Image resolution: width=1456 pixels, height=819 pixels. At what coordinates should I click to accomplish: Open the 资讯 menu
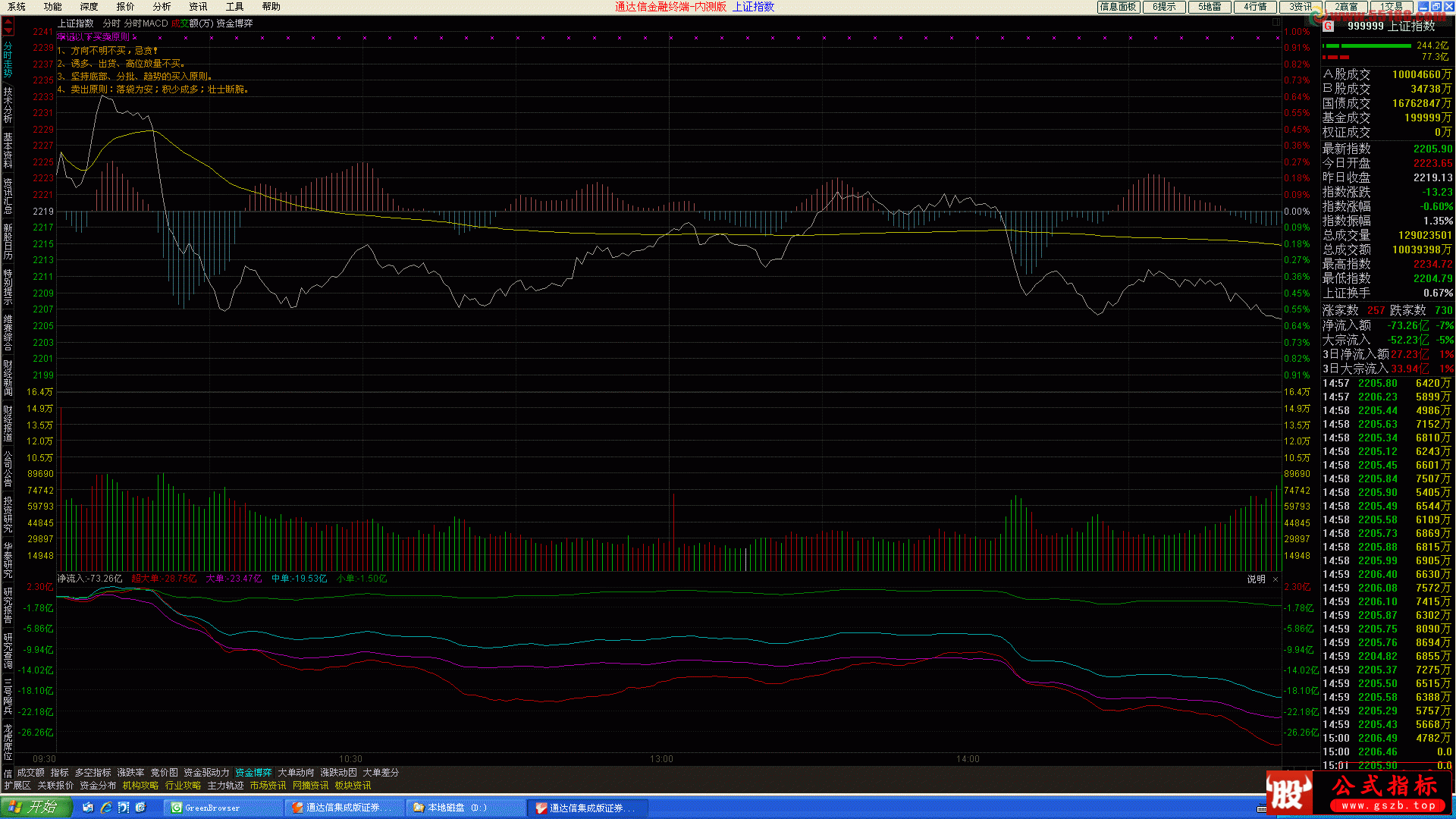(x=199, y=7)
